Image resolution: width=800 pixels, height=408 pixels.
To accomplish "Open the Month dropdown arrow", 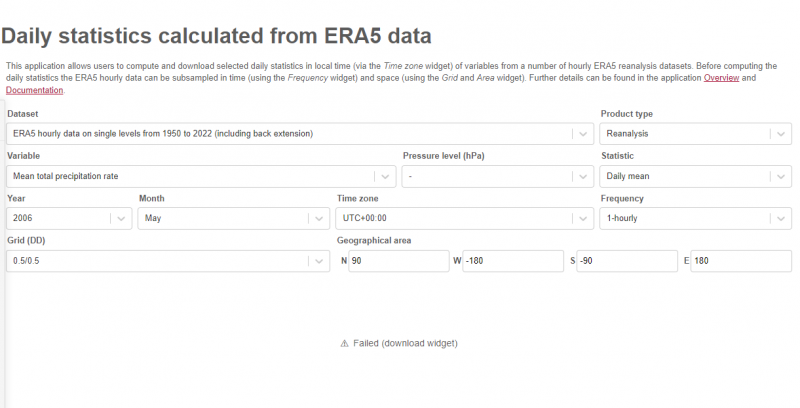I will [x=317, y=218].
